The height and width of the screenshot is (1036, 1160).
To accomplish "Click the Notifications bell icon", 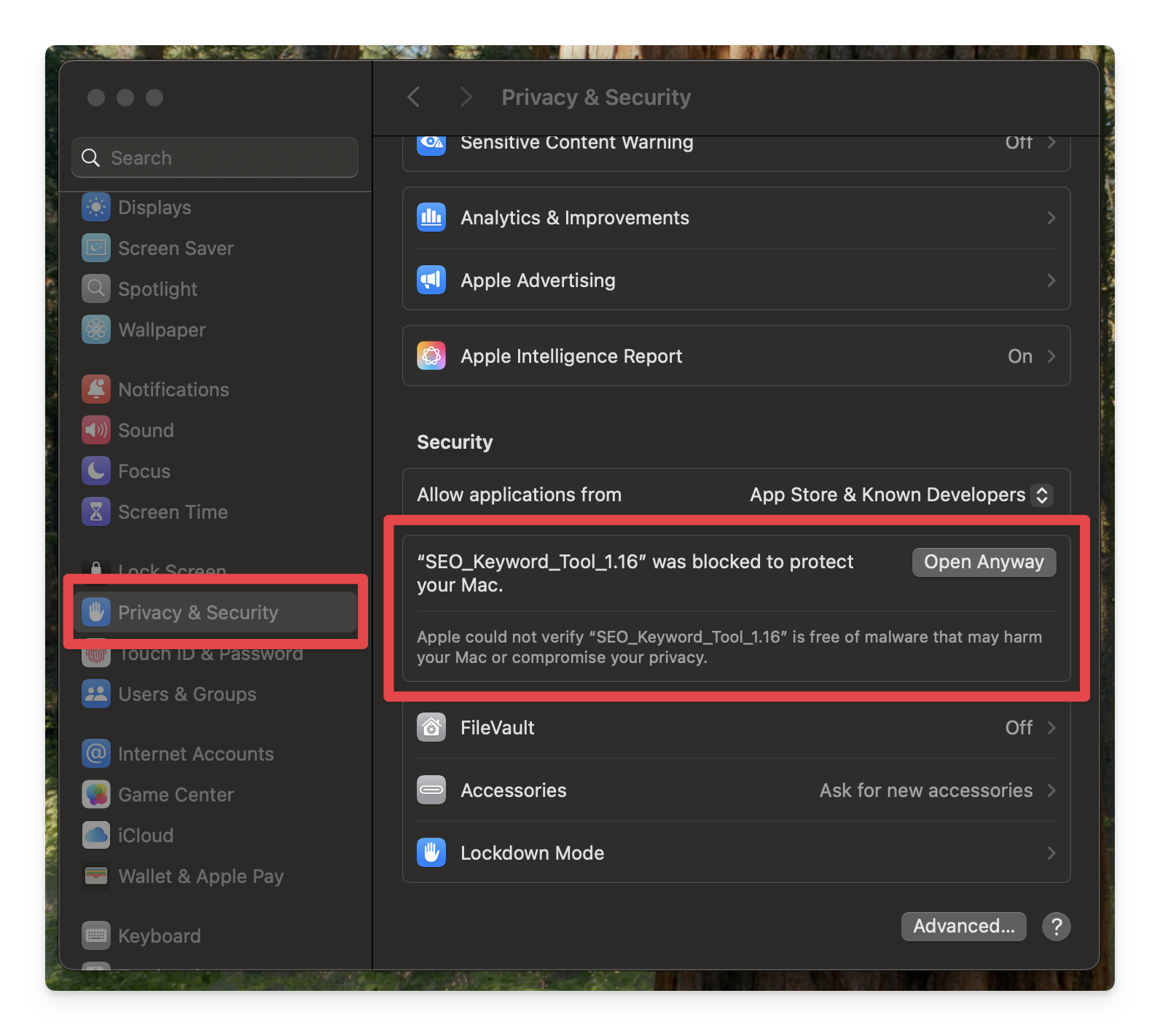I will 96,390.
